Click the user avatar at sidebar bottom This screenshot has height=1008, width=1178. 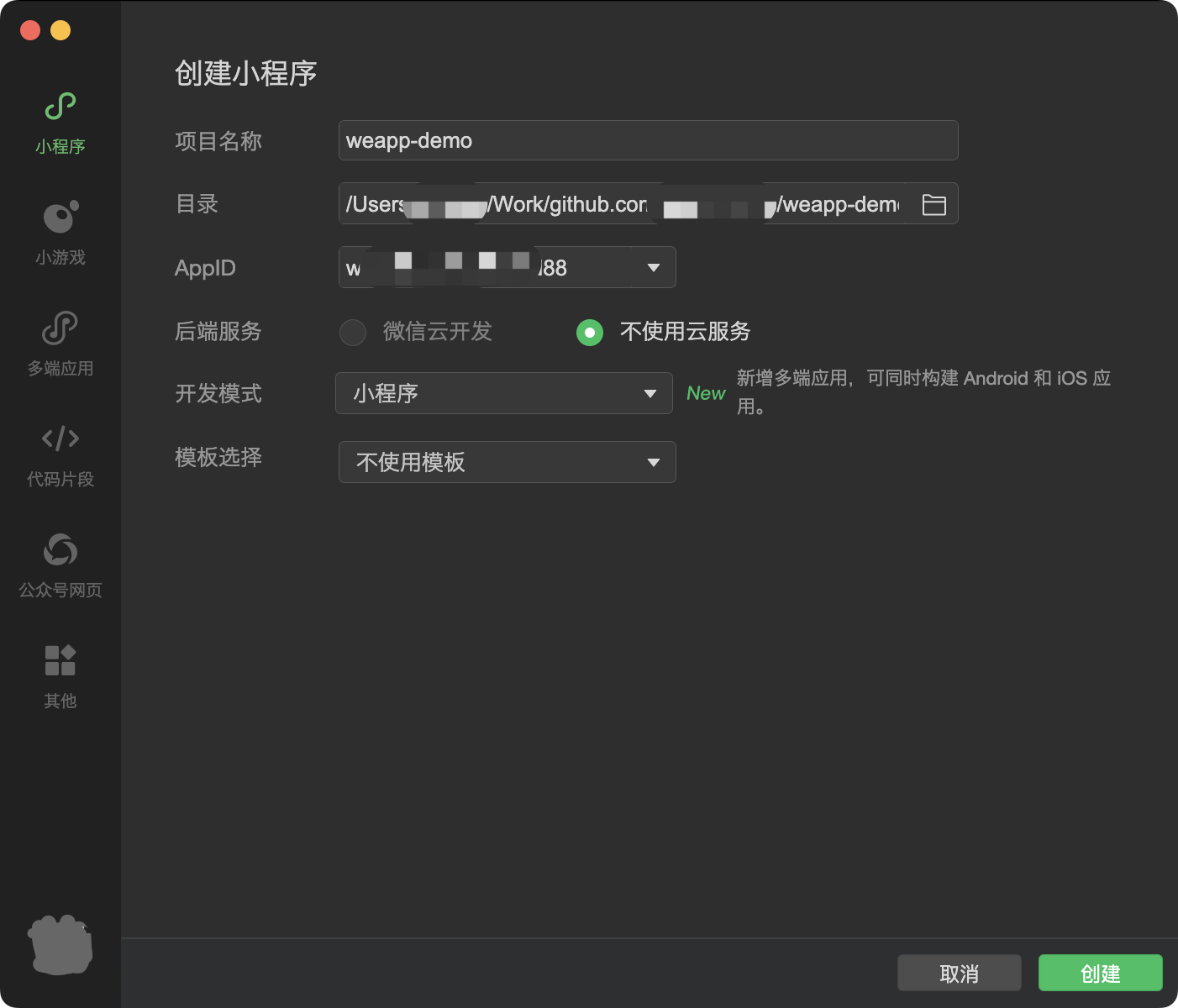point(60,944)
